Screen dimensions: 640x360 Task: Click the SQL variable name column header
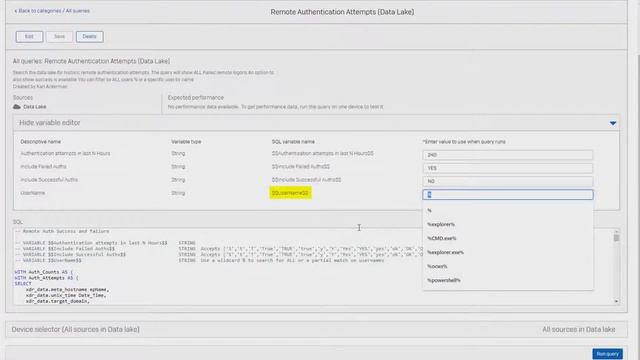point(293,142)
